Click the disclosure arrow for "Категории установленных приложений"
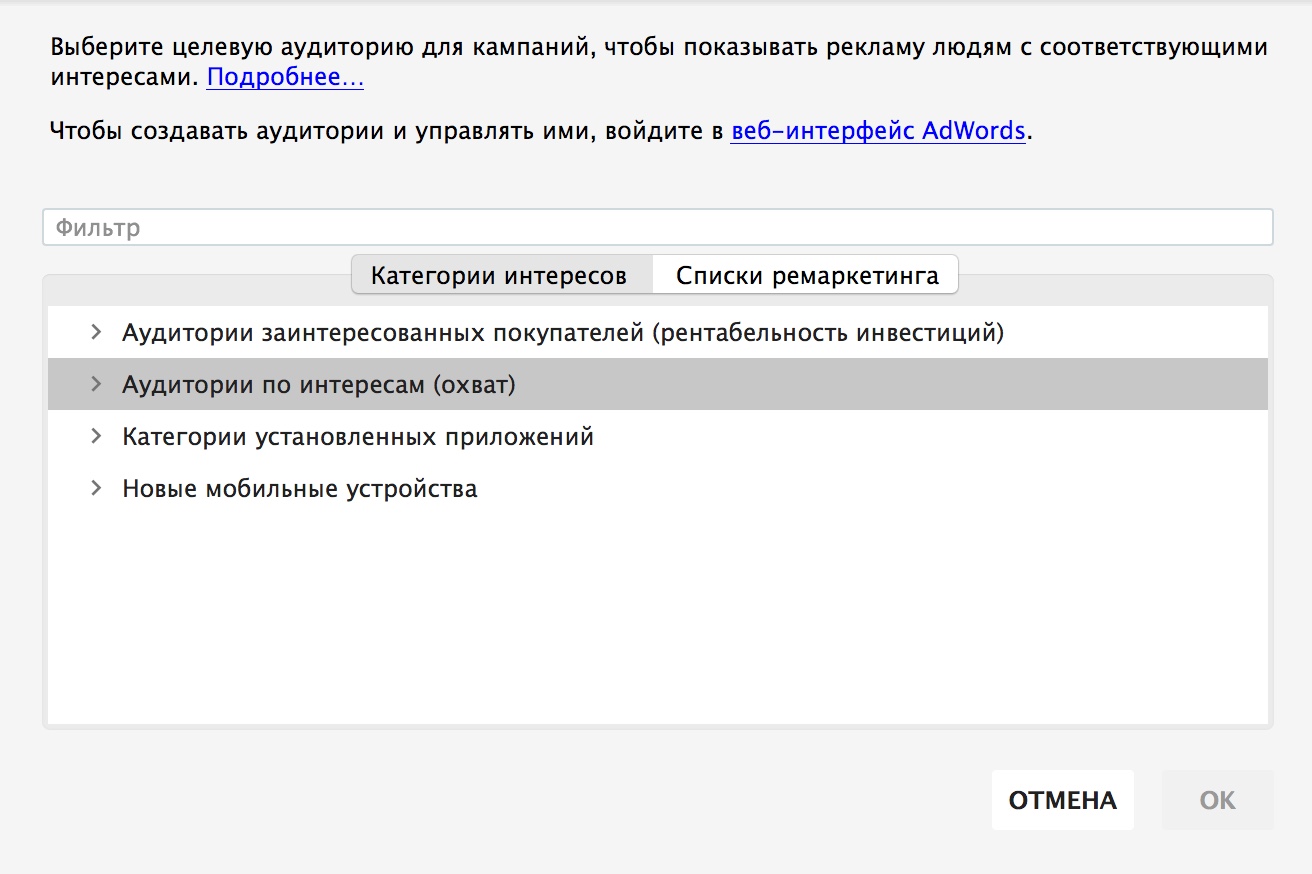 [x=96, y=435]
